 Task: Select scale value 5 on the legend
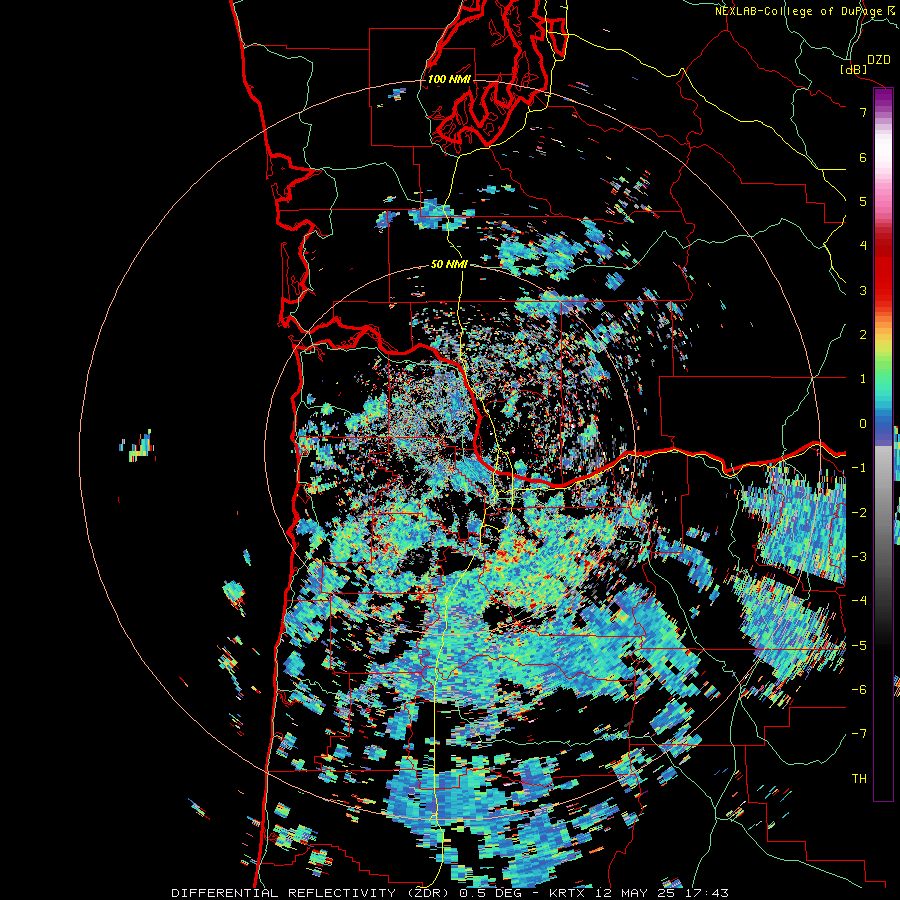(x=863, y=201)
